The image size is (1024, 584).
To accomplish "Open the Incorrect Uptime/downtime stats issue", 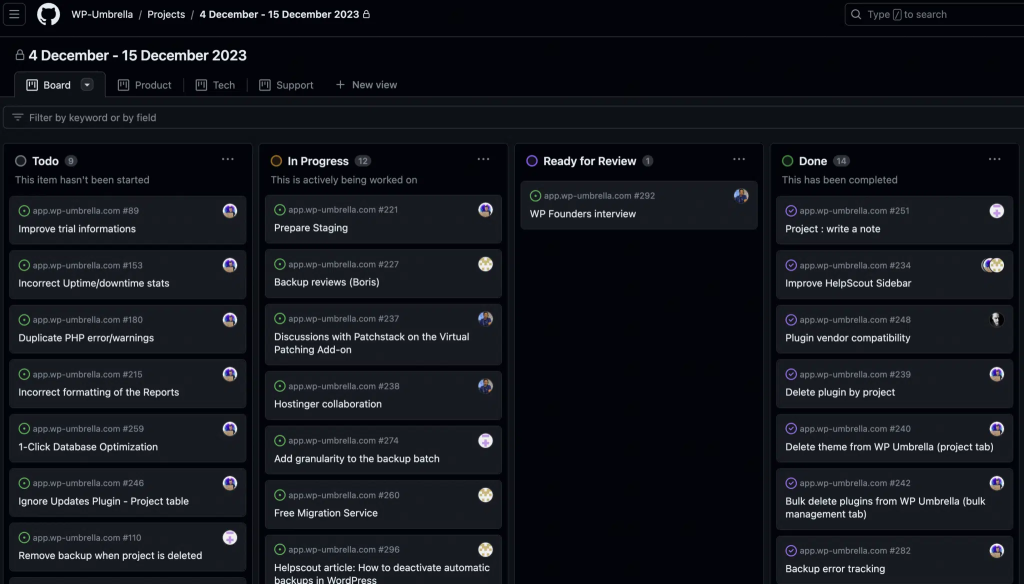I will click(x=93, y=283).
